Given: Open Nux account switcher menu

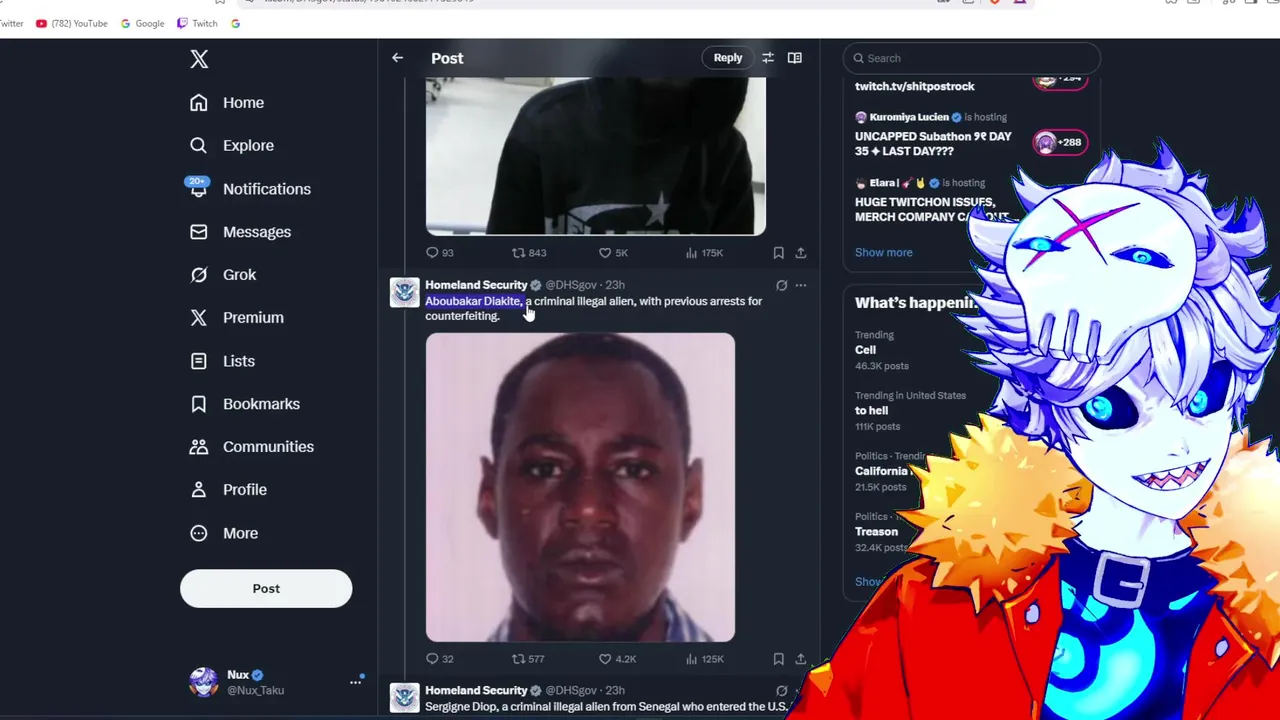Looking at the screenshot, I should (x=355, y=682).
